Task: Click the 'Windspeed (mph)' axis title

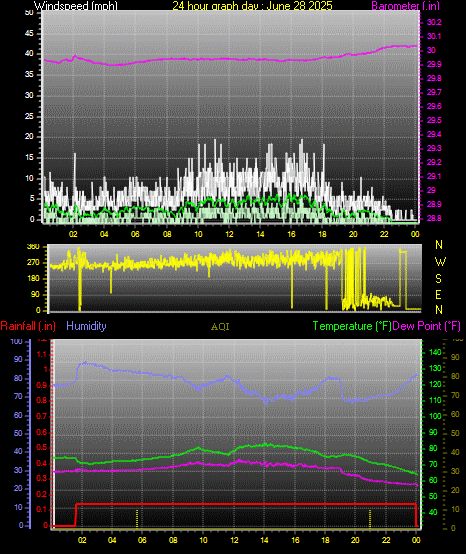Action: click(76, 6)
